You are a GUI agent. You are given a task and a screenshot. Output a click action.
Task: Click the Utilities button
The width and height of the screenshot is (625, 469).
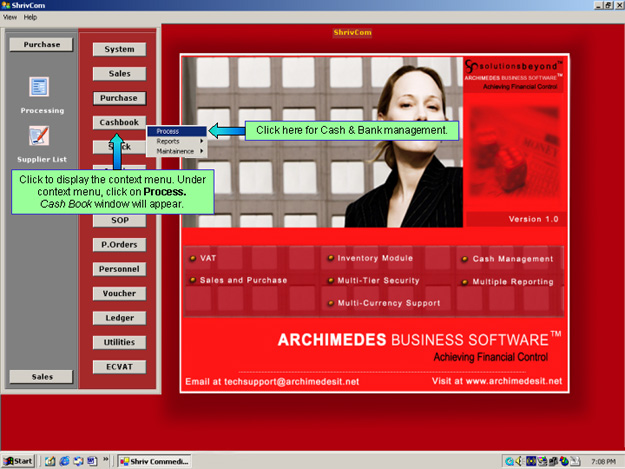coord(119,342)
